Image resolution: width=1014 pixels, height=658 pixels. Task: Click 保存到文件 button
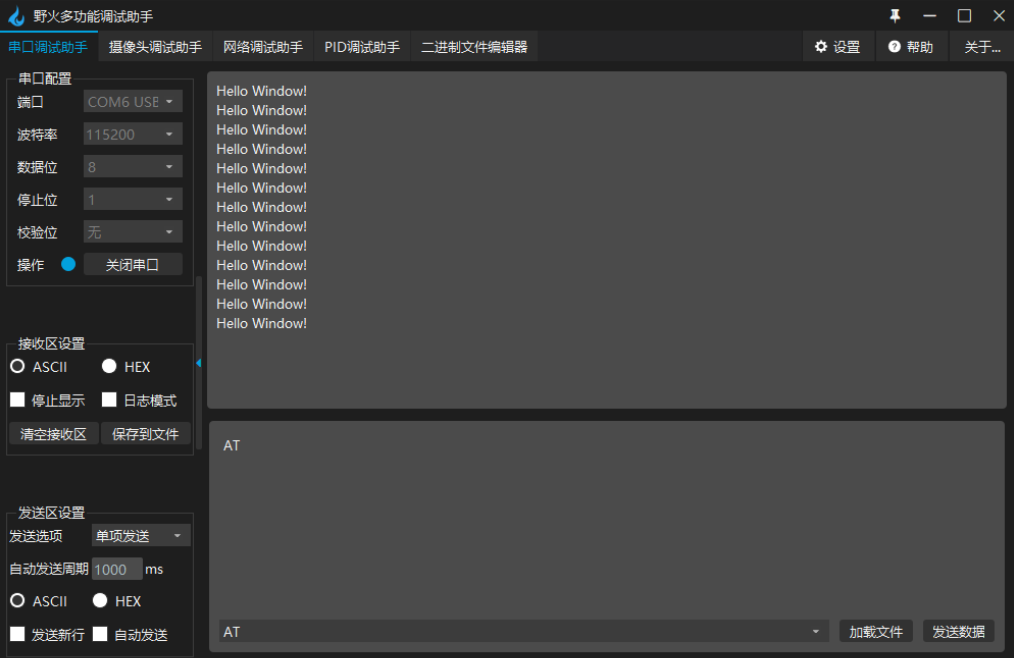[146, 433]
